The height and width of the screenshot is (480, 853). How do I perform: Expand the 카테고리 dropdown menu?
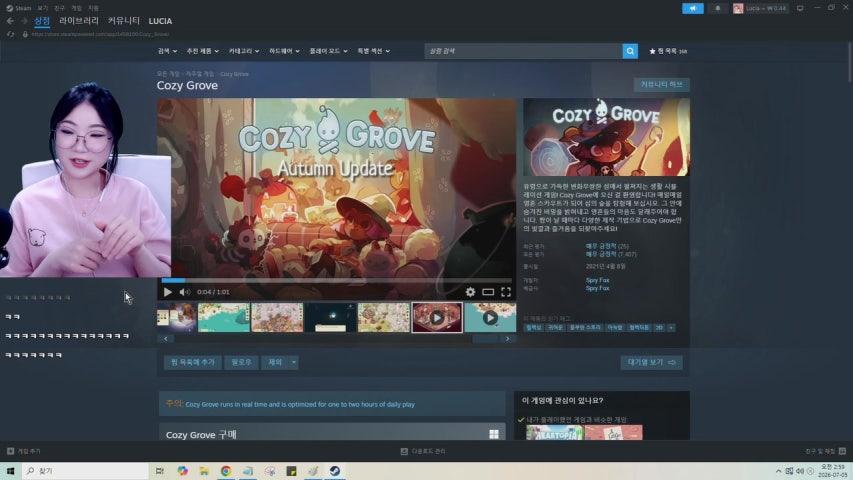[244, 51]
